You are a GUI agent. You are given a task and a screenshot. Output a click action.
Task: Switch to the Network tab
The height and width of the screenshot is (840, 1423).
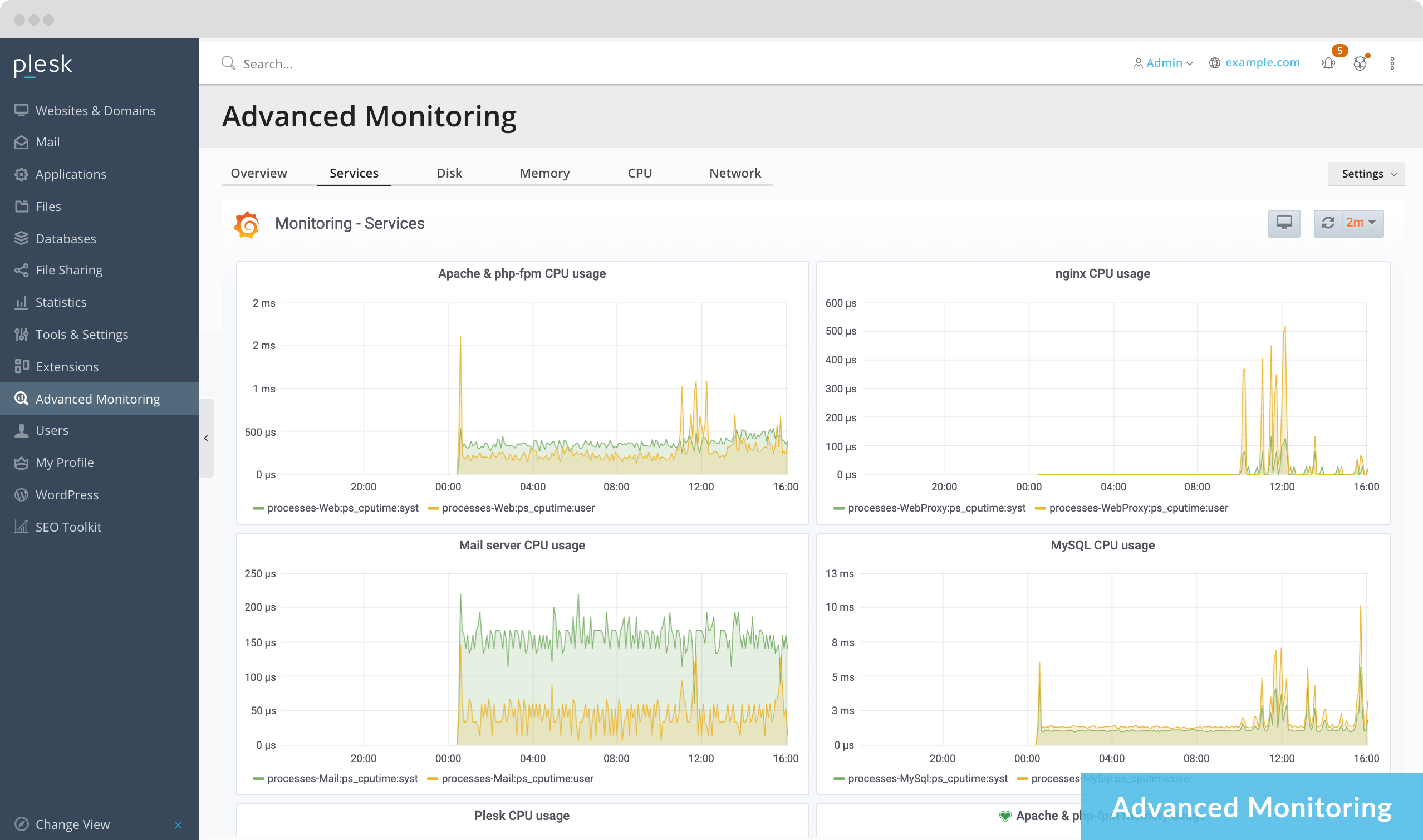734,173
